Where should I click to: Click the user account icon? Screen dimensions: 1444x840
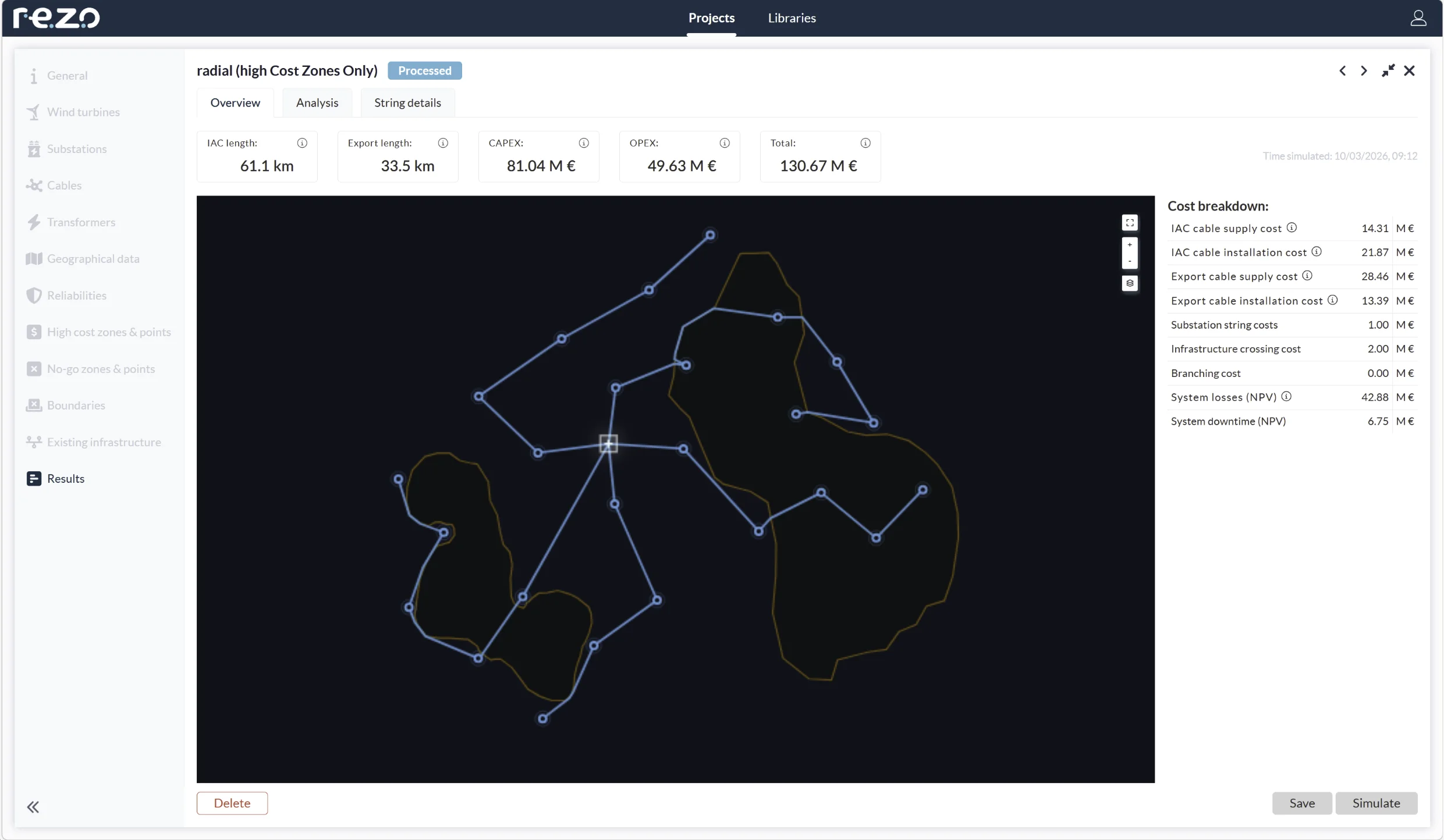point(1418,18)
